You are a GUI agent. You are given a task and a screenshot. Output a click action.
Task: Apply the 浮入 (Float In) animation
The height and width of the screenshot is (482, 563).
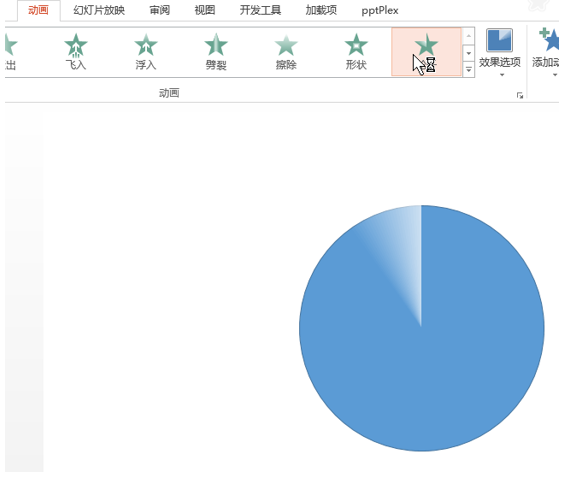tap(146, 51)
